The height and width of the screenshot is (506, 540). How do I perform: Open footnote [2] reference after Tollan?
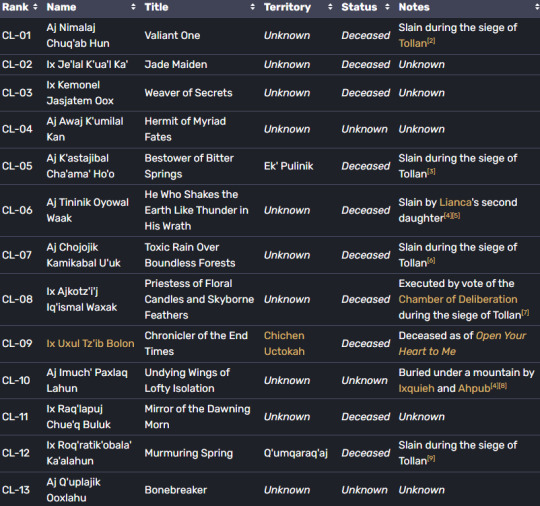431,41
